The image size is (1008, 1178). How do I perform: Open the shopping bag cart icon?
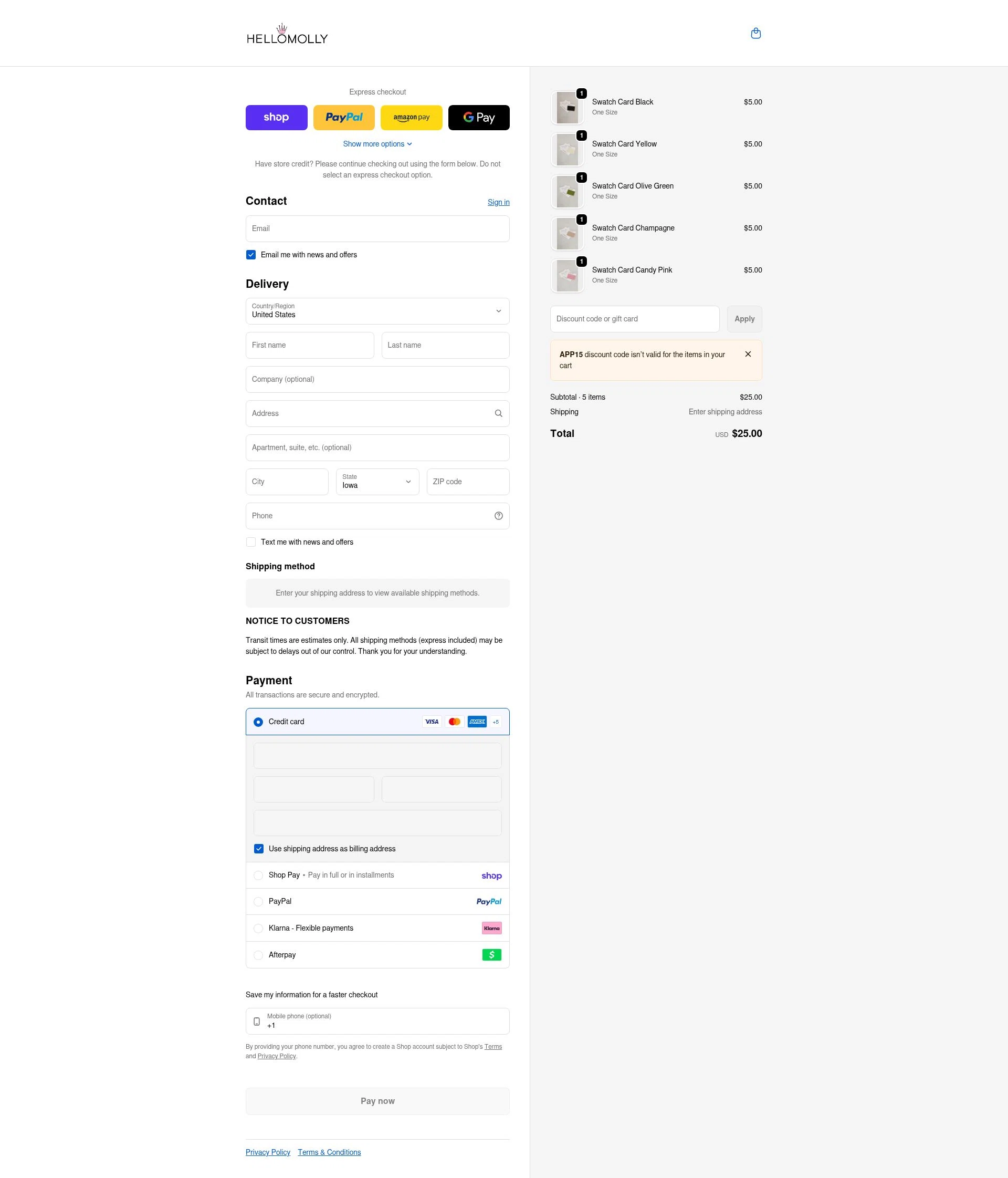(x=755, y=34)
